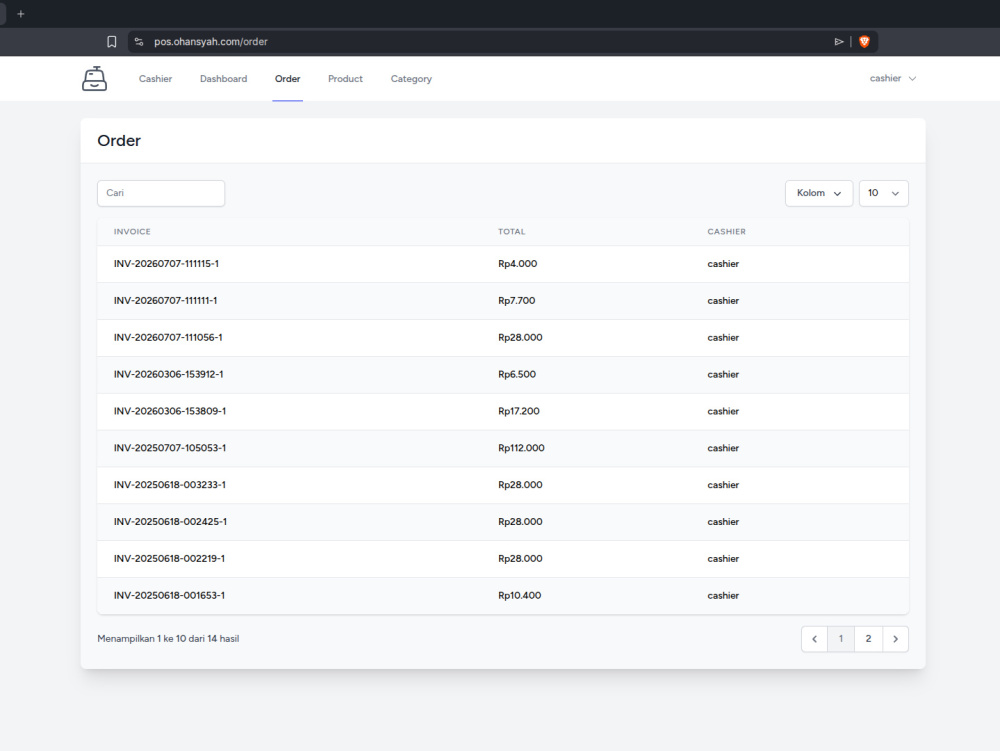
Task: Select invoice INV-20260707-111111-1
Action: pos(165,301)
